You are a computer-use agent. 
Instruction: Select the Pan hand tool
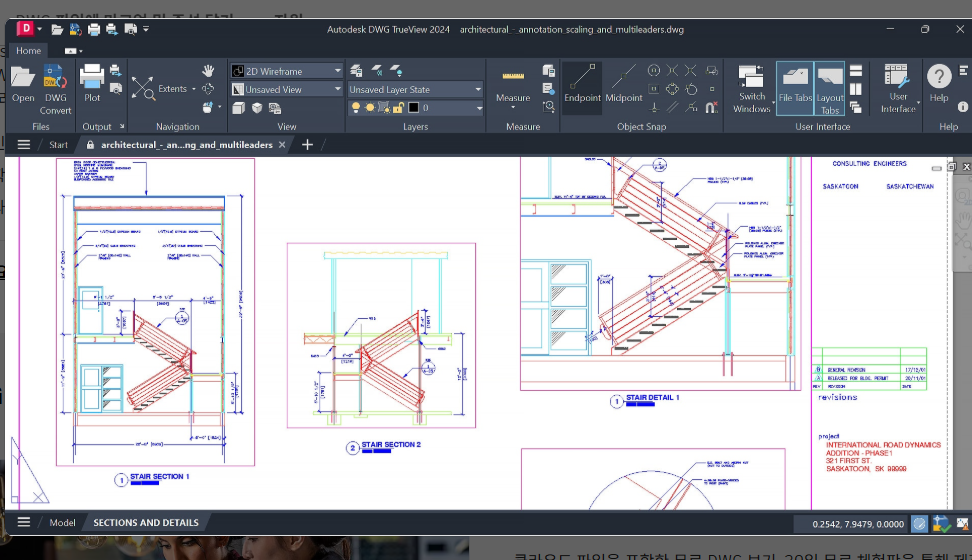pos(208,71)
